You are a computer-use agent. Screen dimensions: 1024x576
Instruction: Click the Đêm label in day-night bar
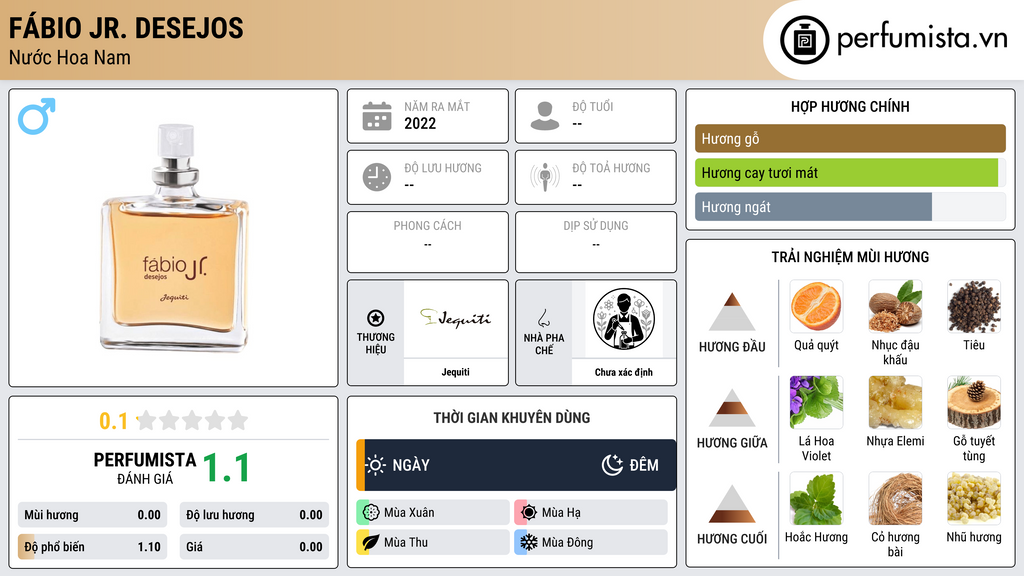644,465
